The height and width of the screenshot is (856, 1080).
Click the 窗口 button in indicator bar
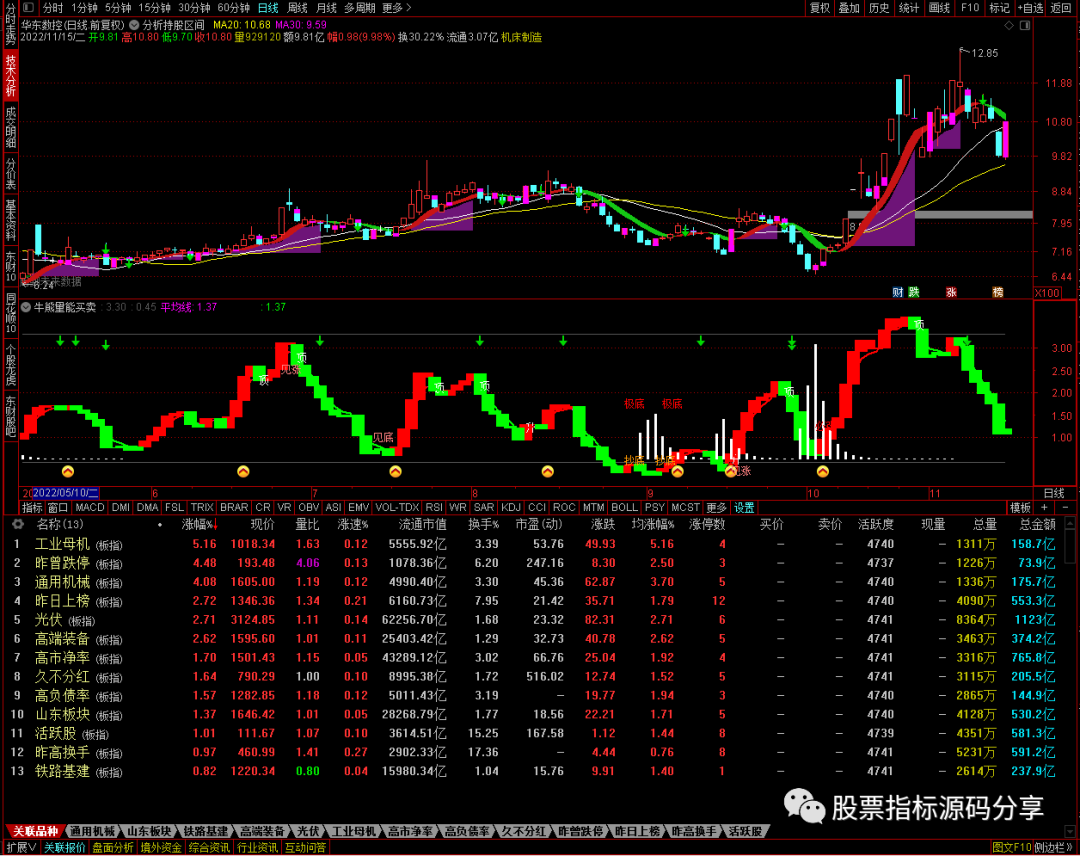pos(58,508)
